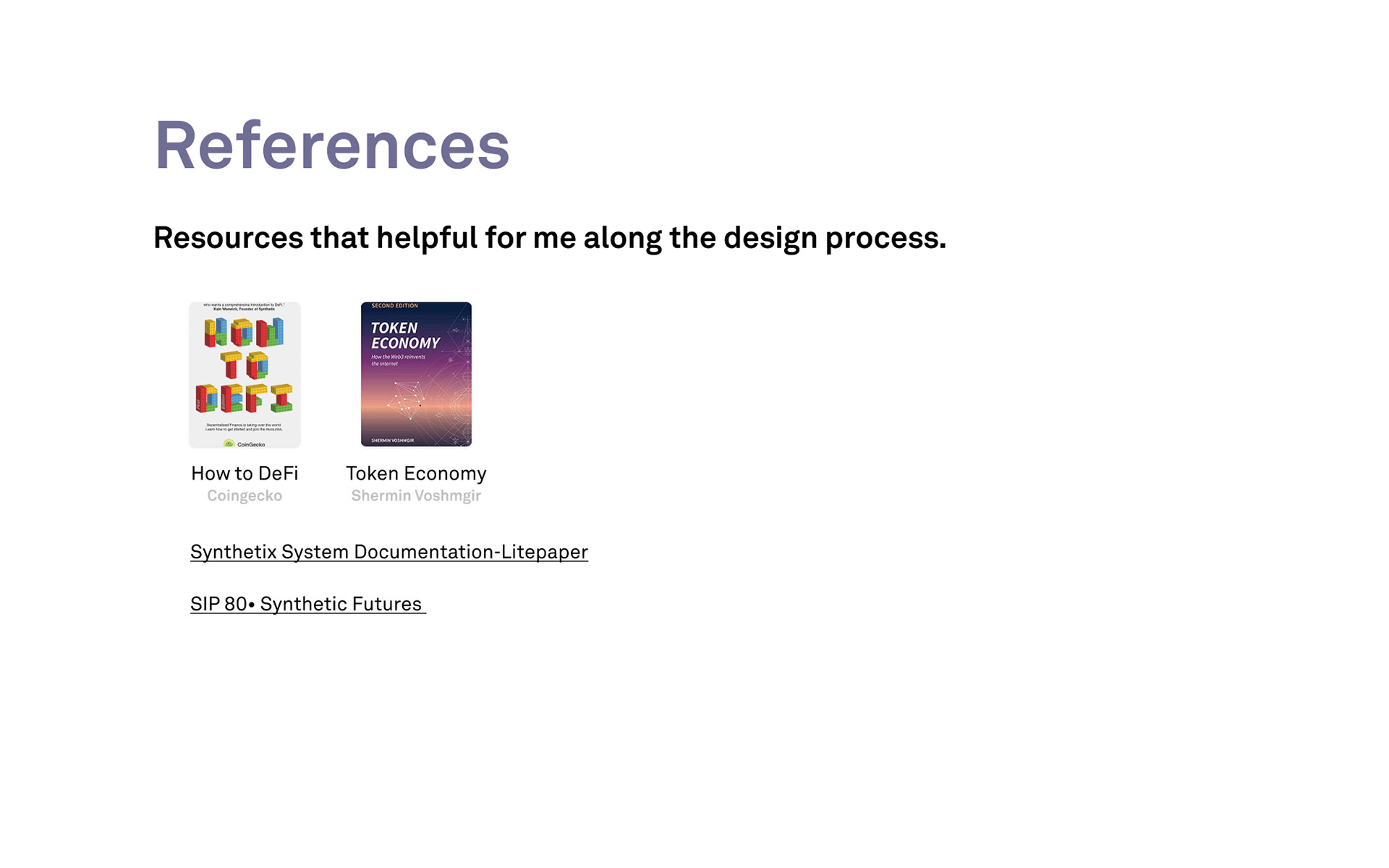Open the SIP 80 Synthetic Futures link
Viewport: 1389px width, 868px height.
point(307,604)
